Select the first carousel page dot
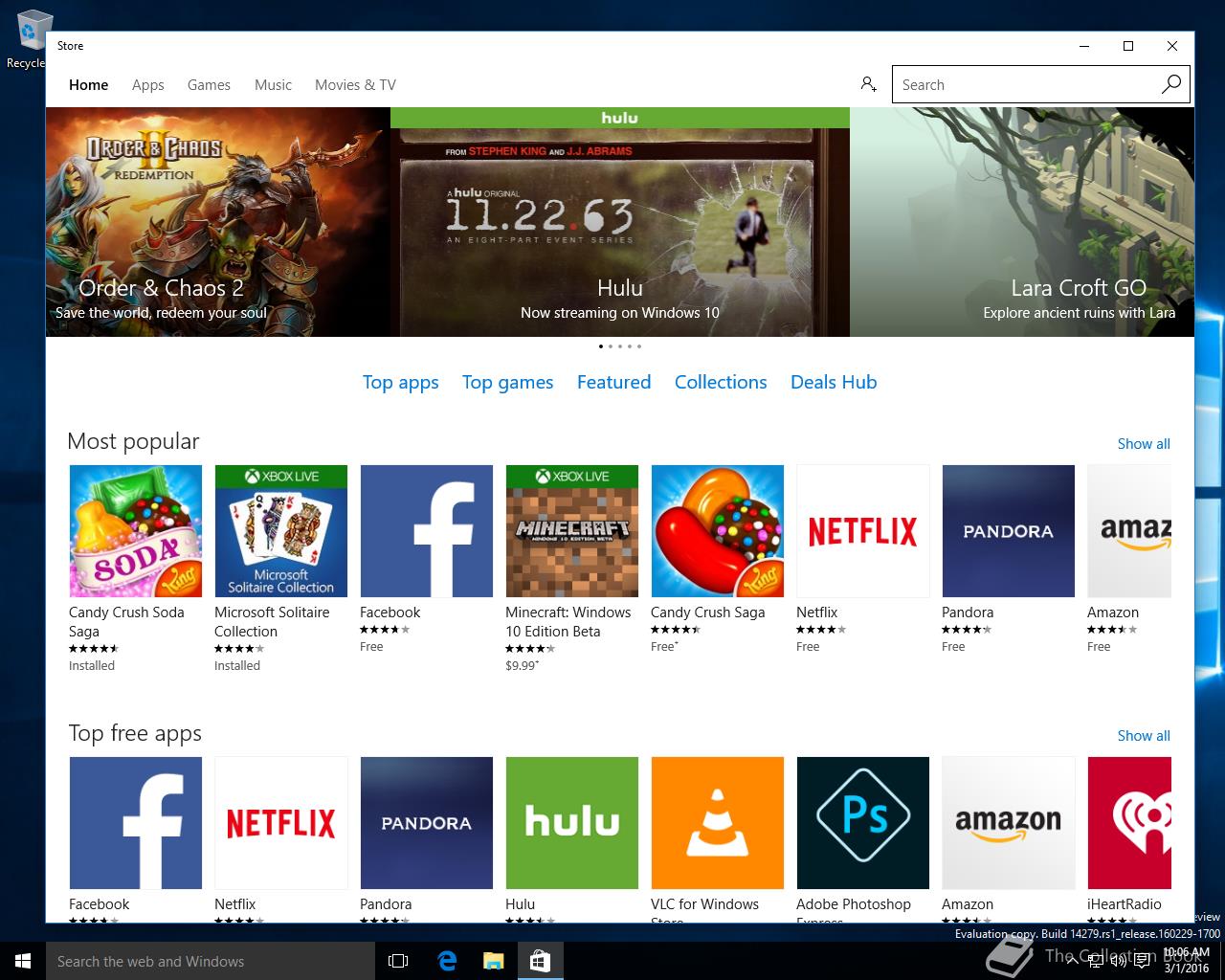Viewport: 1225px width, 980px height. (601, 346)
